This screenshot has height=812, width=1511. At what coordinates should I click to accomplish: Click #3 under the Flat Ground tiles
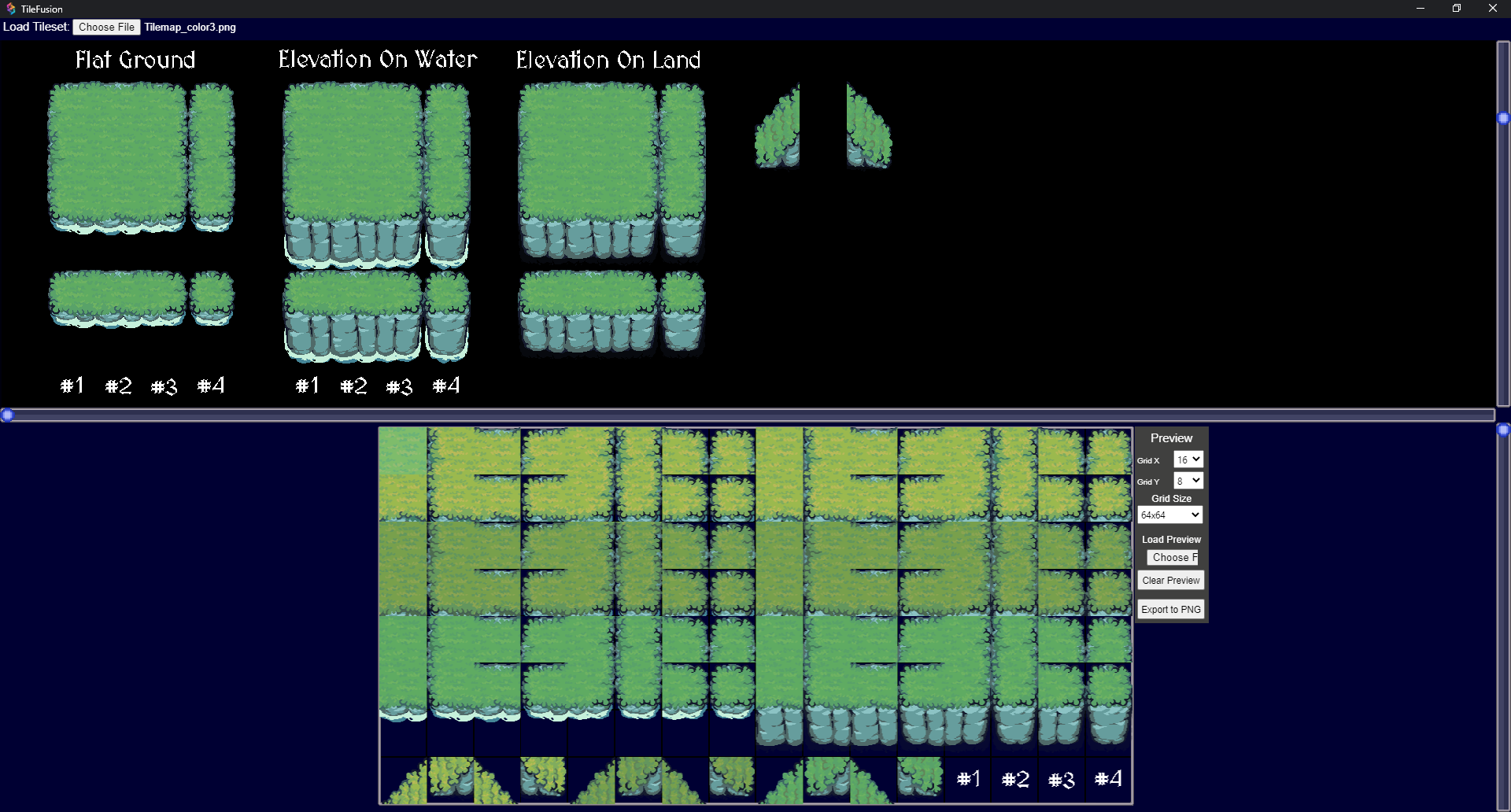(x=164, y=386)
